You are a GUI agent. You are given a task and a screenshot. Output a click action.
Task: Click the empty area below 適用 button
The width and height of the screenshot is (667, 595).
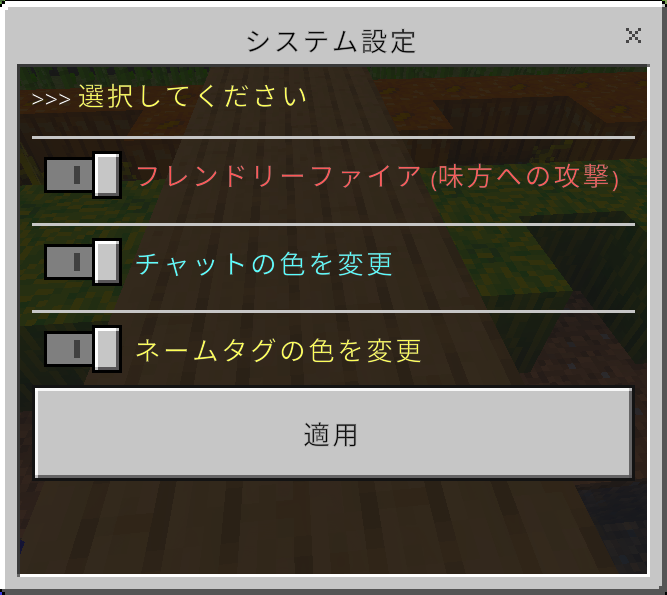point(333,527)
